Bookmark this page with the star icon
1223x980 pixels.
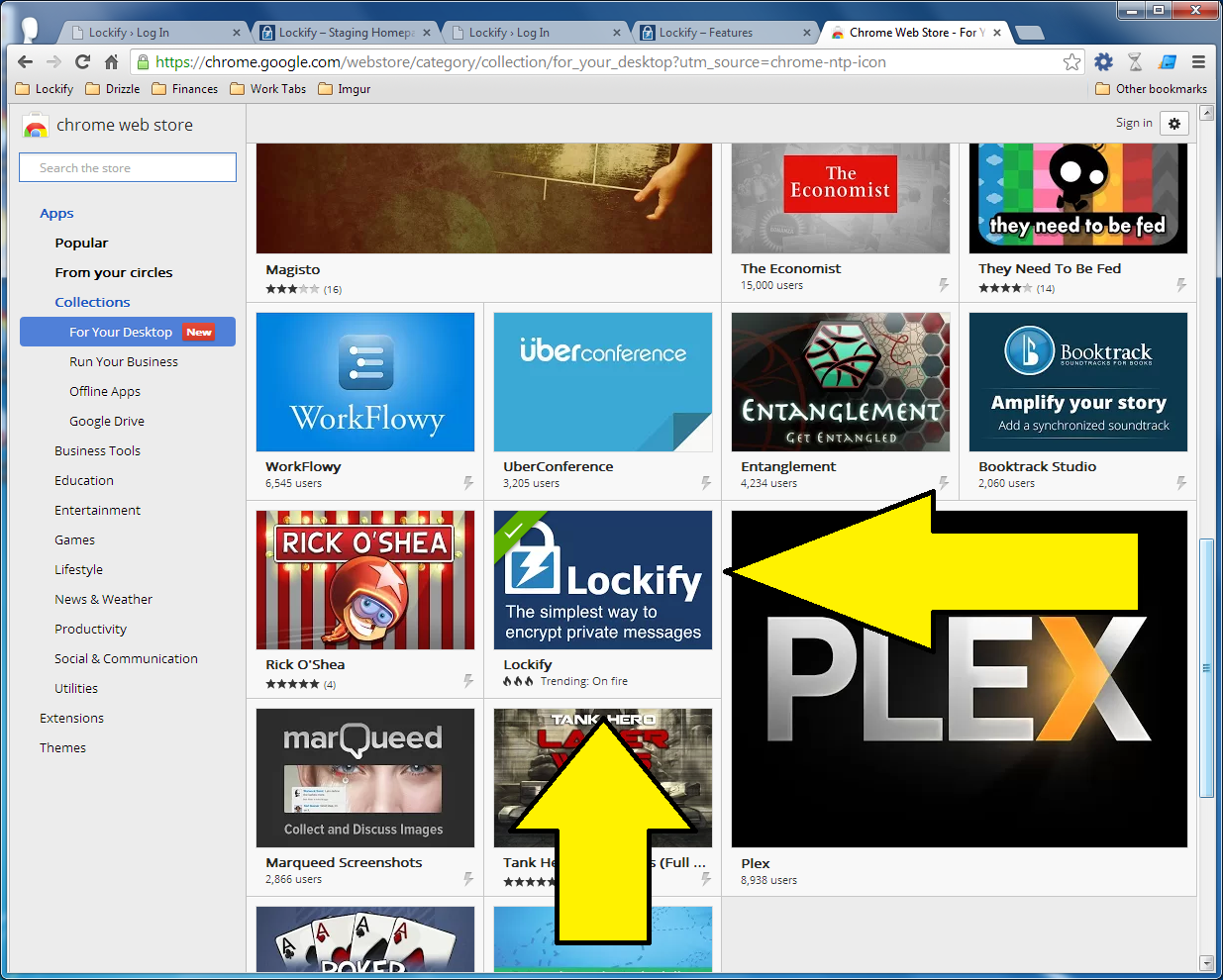[1071, 62]
